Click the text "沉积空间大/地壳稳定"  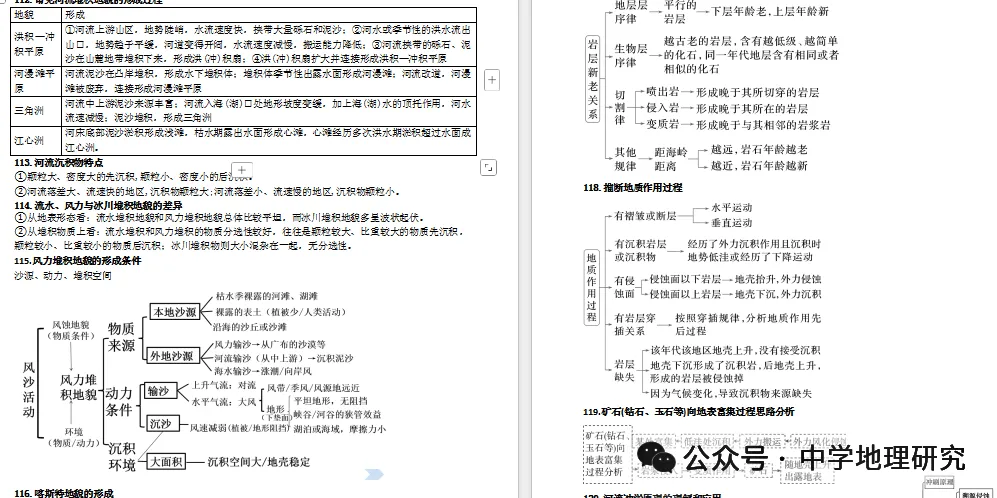point(259,462)
